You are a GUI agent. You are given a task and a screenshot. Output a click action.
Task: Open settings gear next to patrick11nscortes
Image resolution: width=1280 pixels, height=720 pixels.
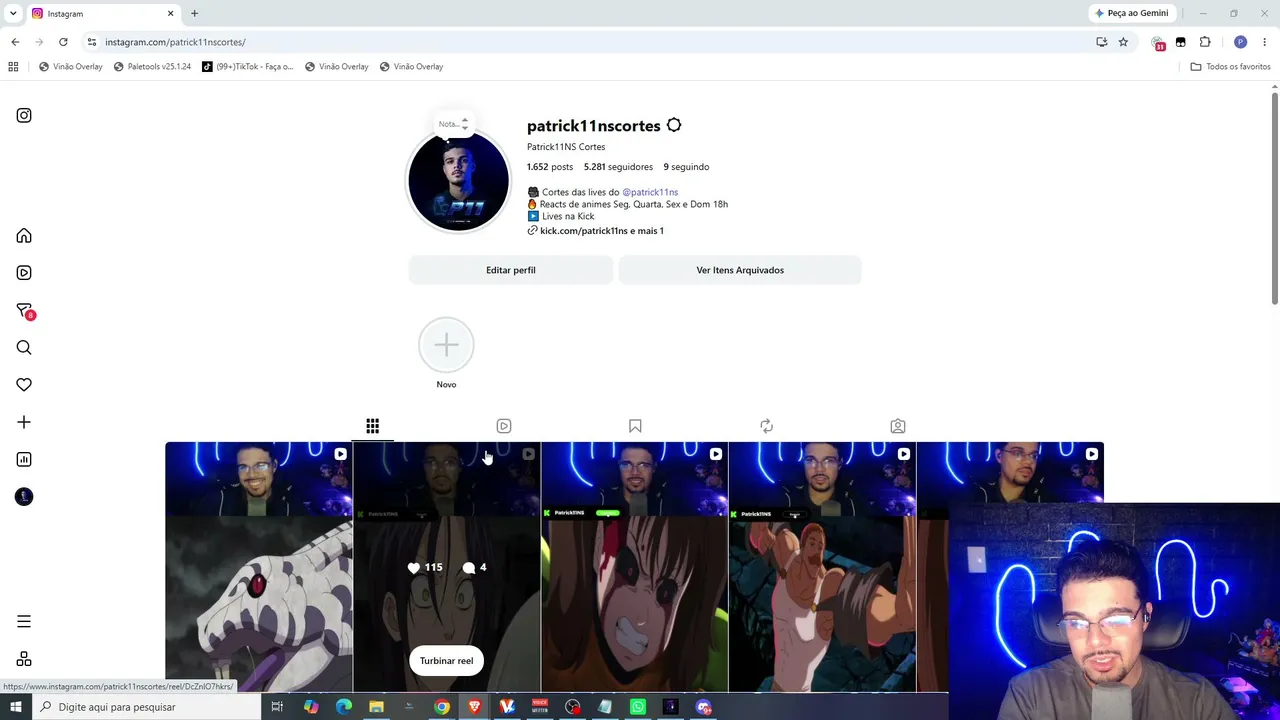coord(674,125)
